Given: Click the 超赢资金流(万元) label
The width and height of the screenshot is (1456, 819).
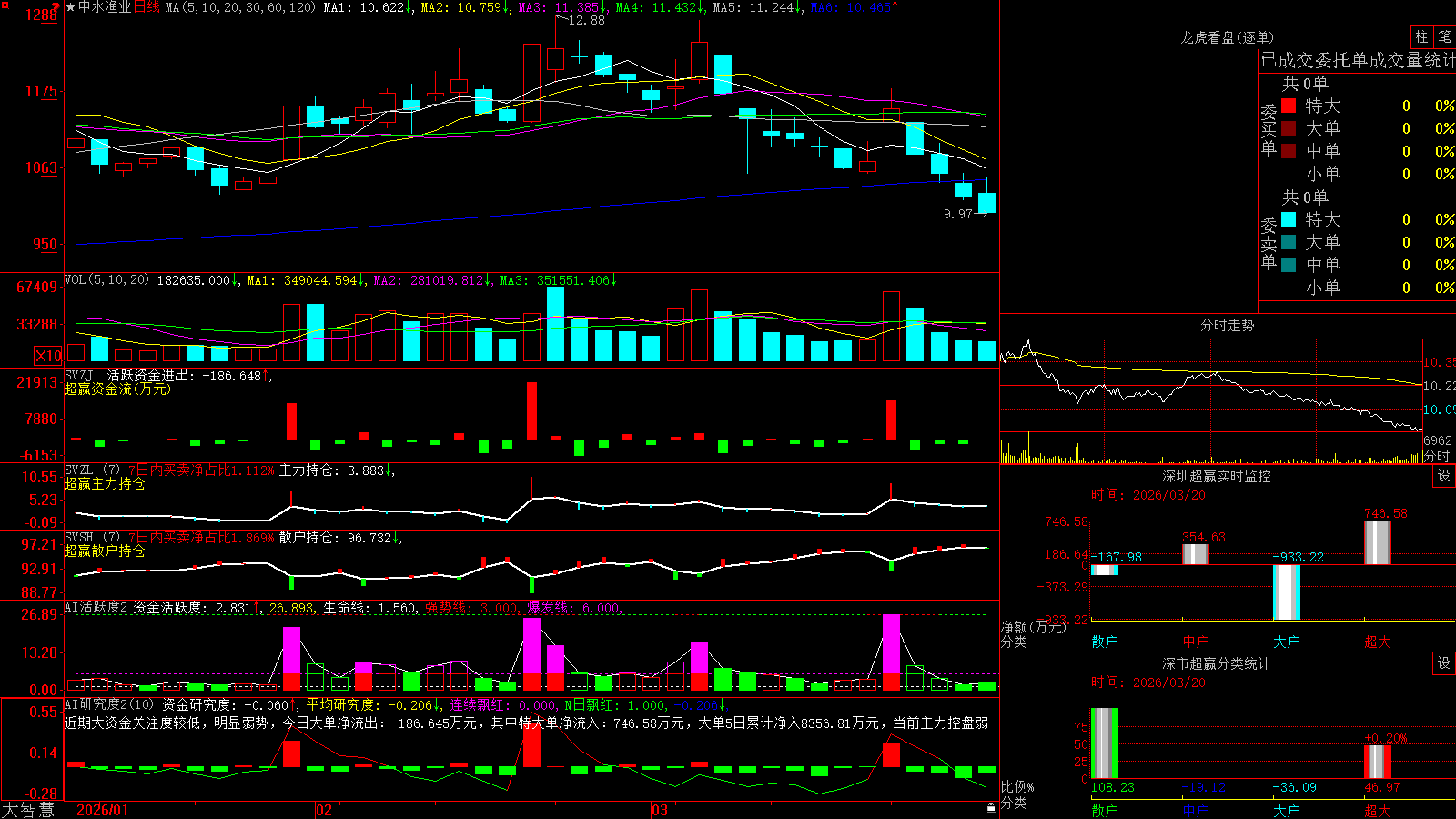Looking at the screenshot, I should tap(117, 389).
